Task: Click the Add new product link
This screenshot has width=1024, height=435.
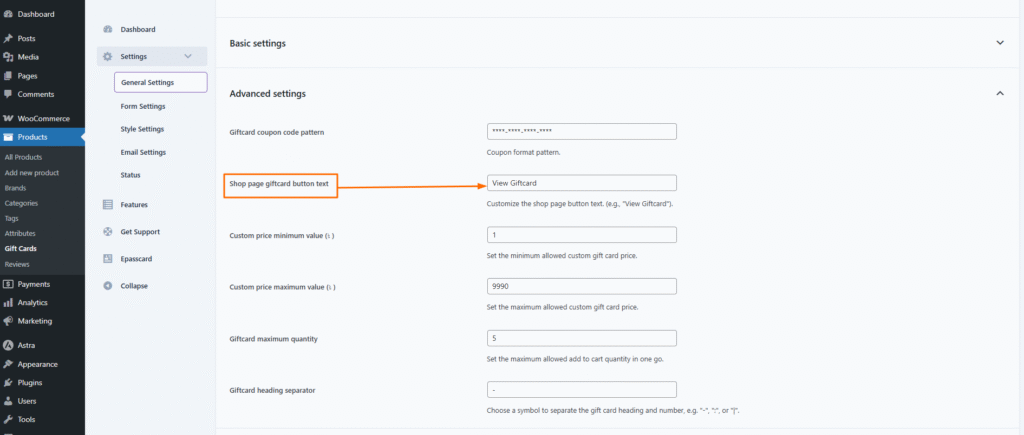Action: (32, 172)
